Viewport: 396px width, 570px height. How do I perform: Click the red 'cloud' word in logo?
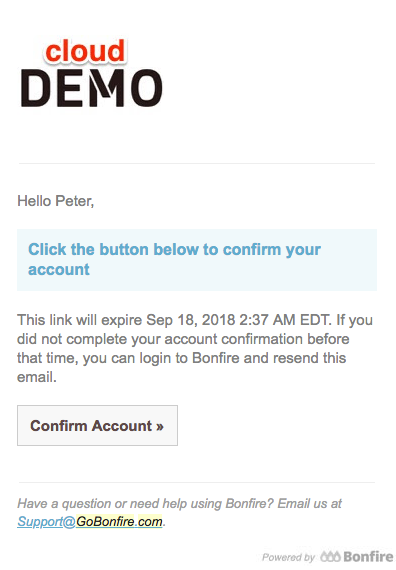click(x=85, y=51)
